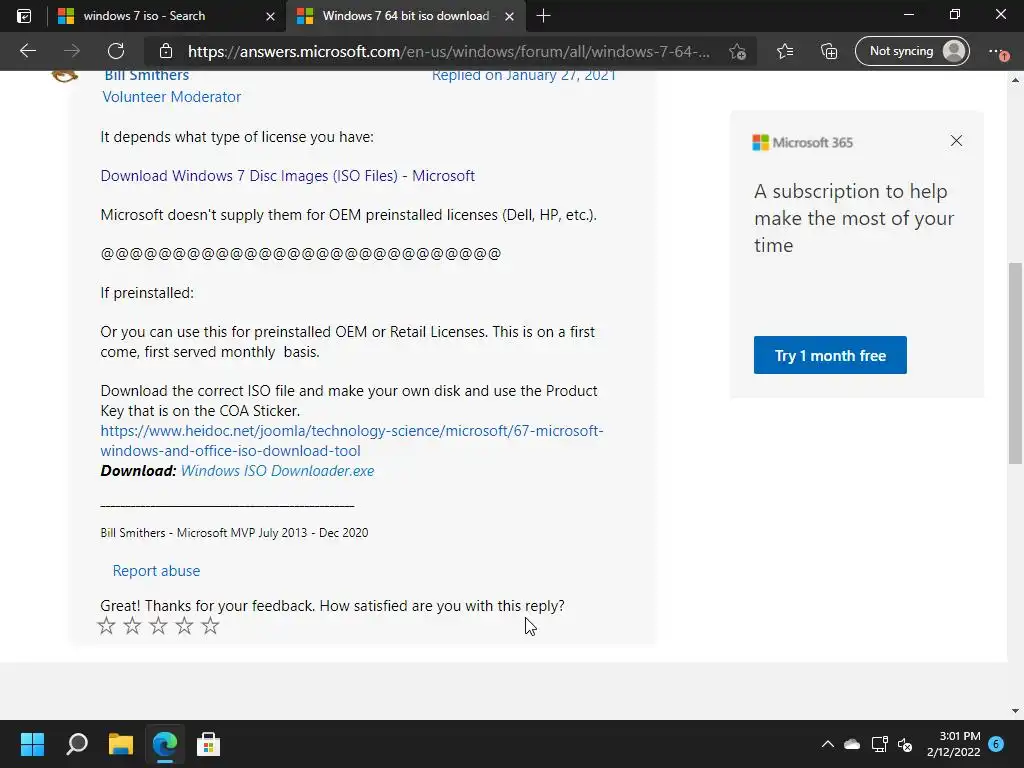Click the scrollbar down arrow
1024x768 pixels.
[1015, 711]
